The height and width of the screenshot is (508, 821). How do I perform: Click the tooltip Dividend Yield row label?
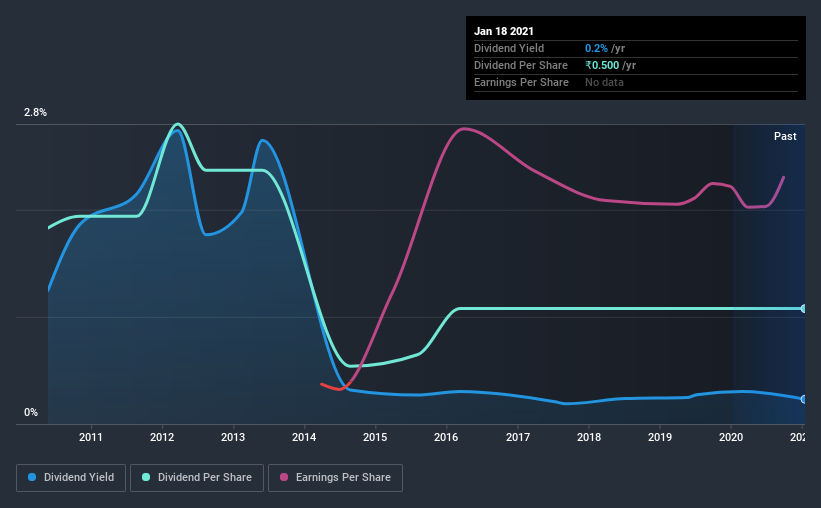[x=509, y=48]
